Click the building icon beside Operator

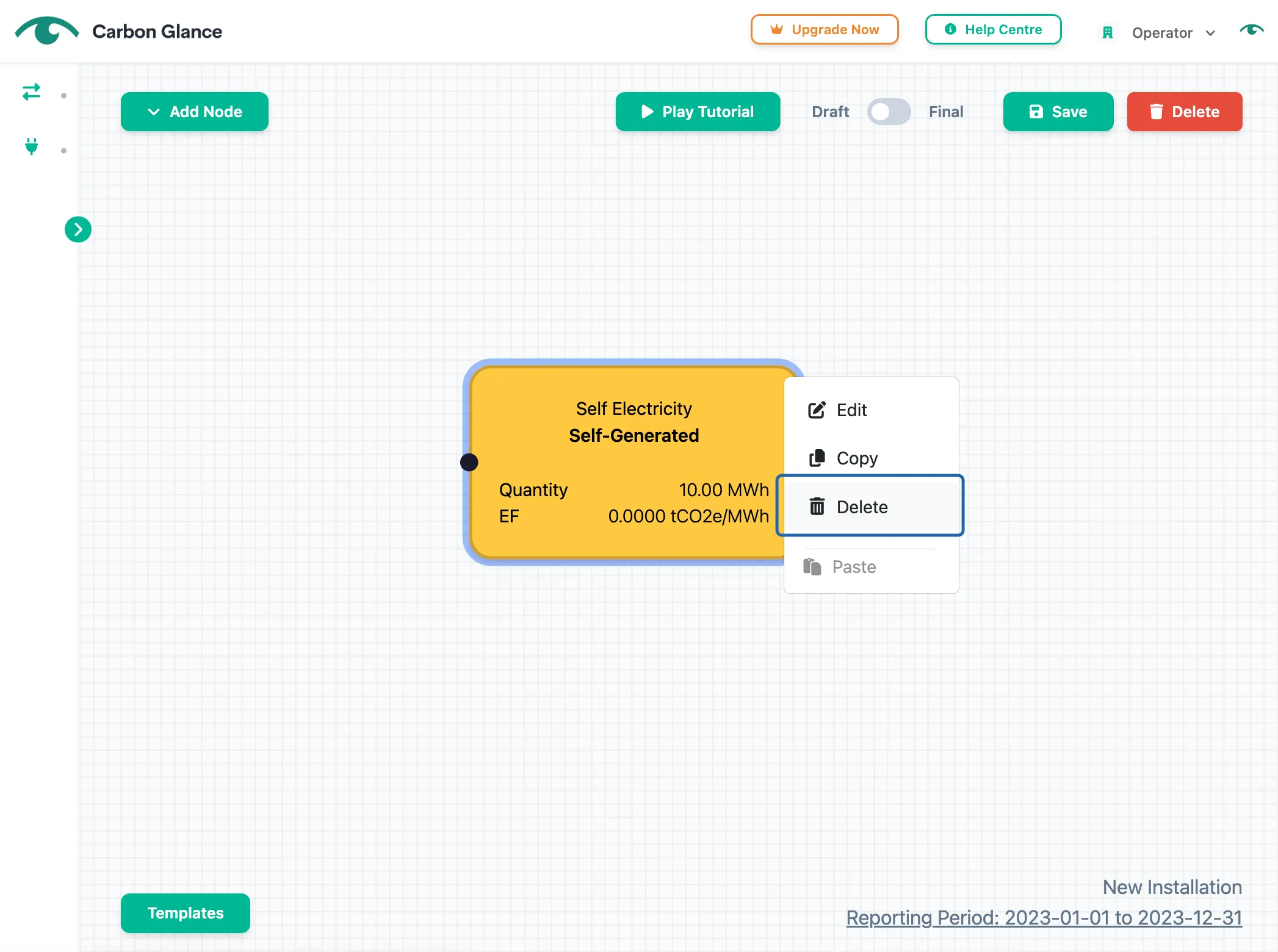click(1108, 33)
